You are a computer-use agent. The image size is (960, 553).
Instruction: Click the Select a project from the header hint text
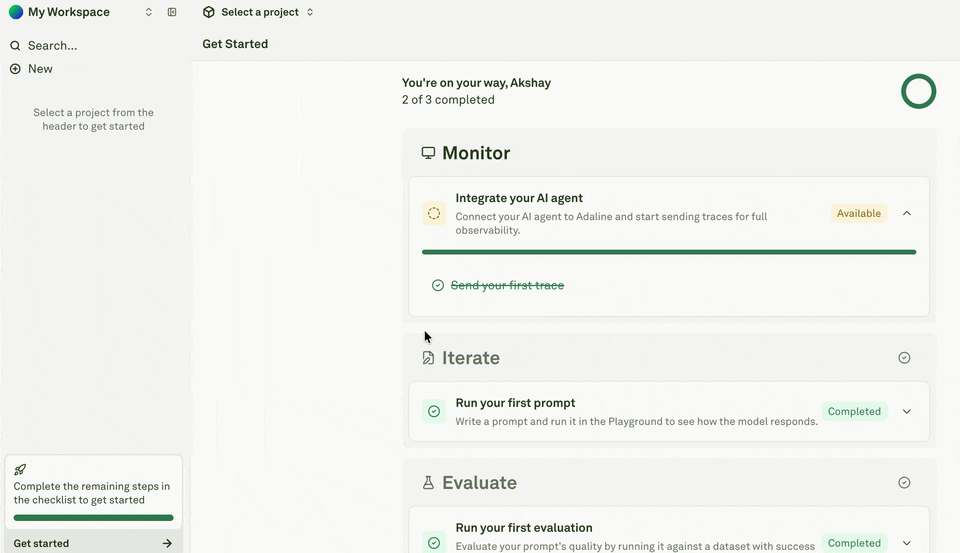pyautogui.click(x=94, y=119)
